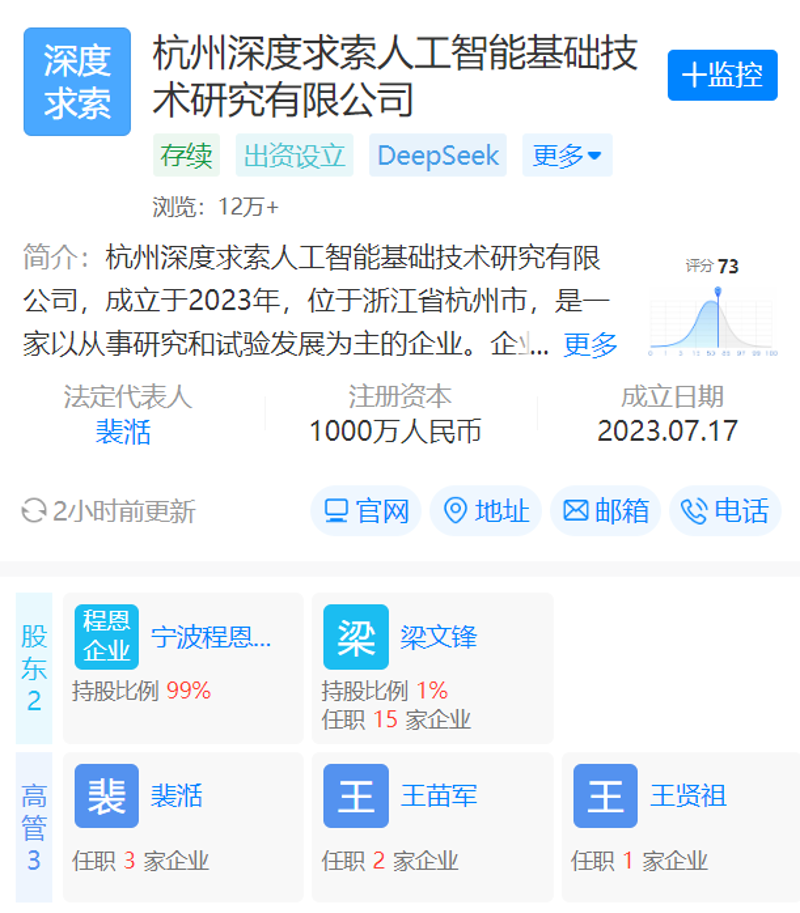Open executive 王贤祖 link

point(688,796)
